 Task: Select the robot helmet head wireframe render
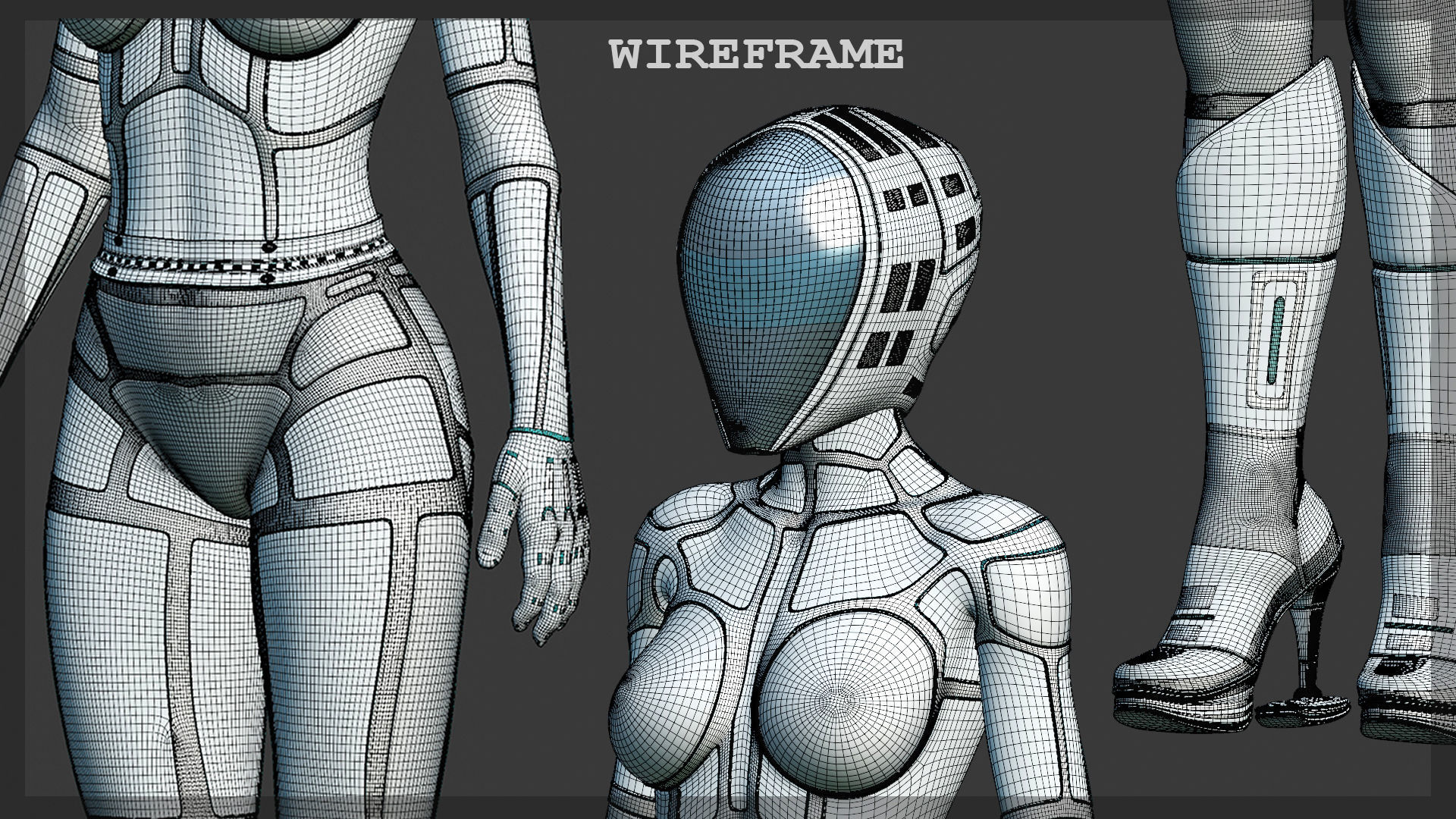click(x=831, y=281)
